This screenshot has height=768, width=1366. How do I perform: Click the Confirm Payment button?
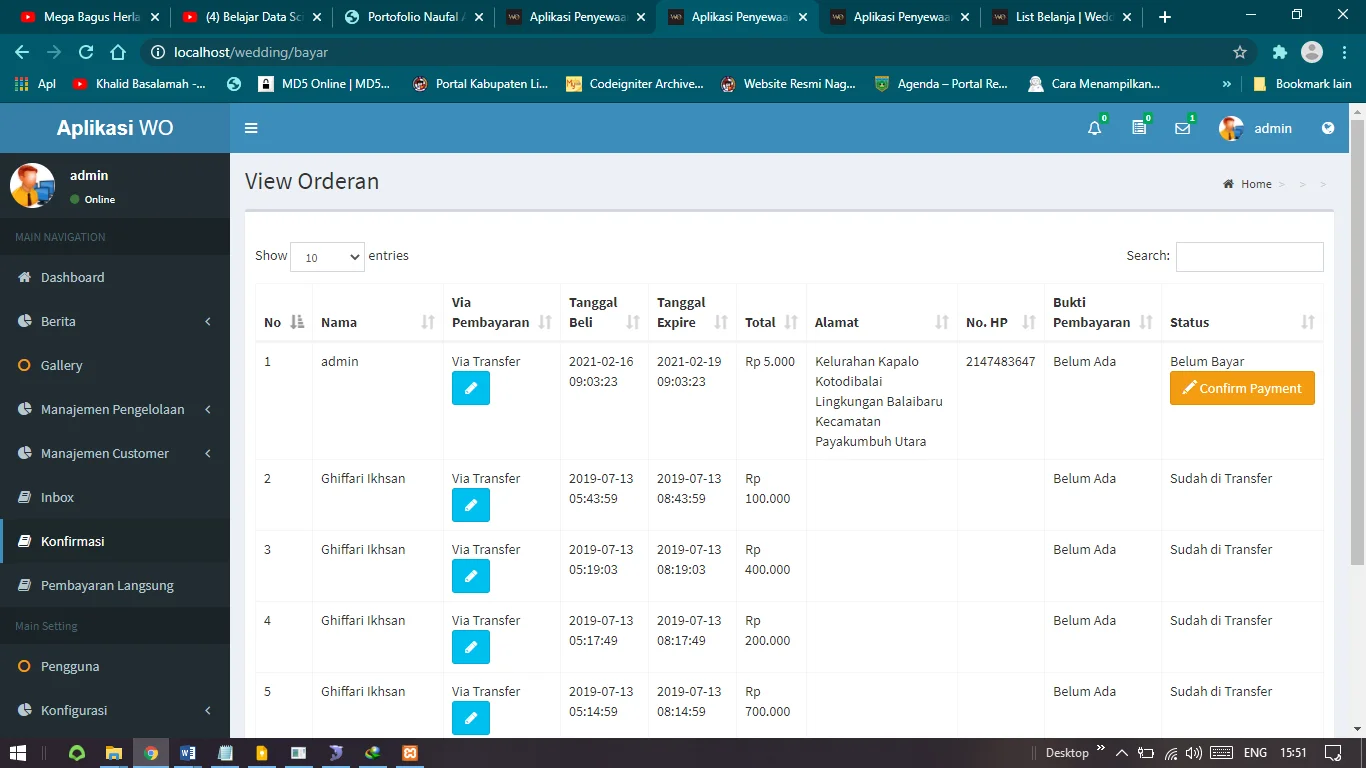(1242, 388)
